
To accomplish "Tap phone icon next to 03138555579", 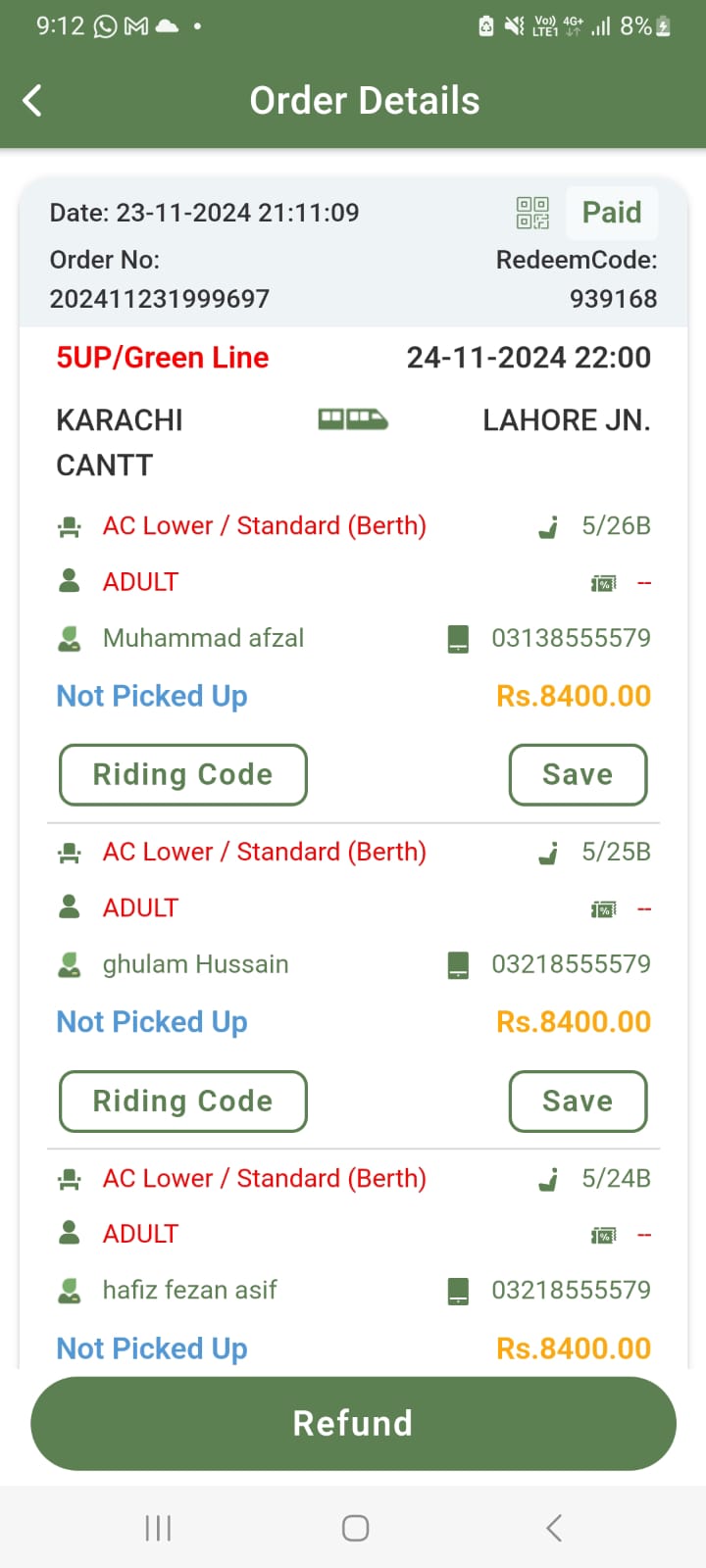I will (458, 639).
